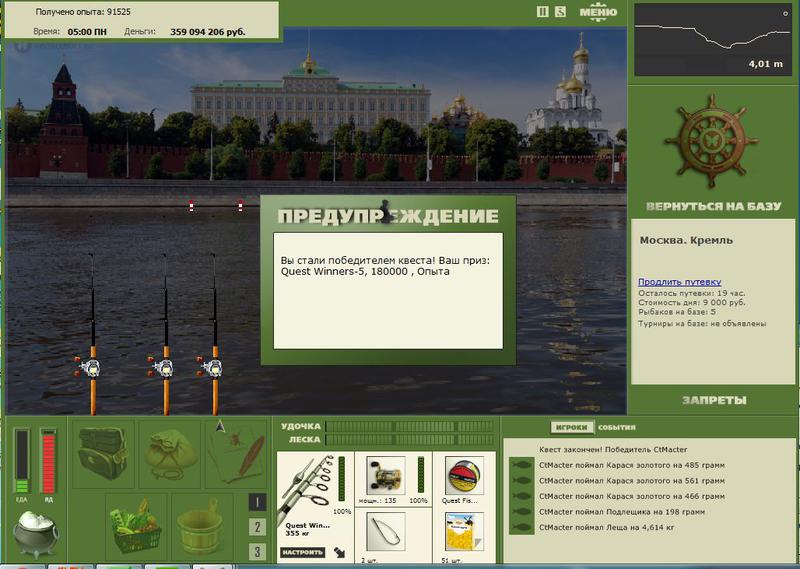Click the diagonal arrow next to НАСТРОИТЬ

point(340,552)
